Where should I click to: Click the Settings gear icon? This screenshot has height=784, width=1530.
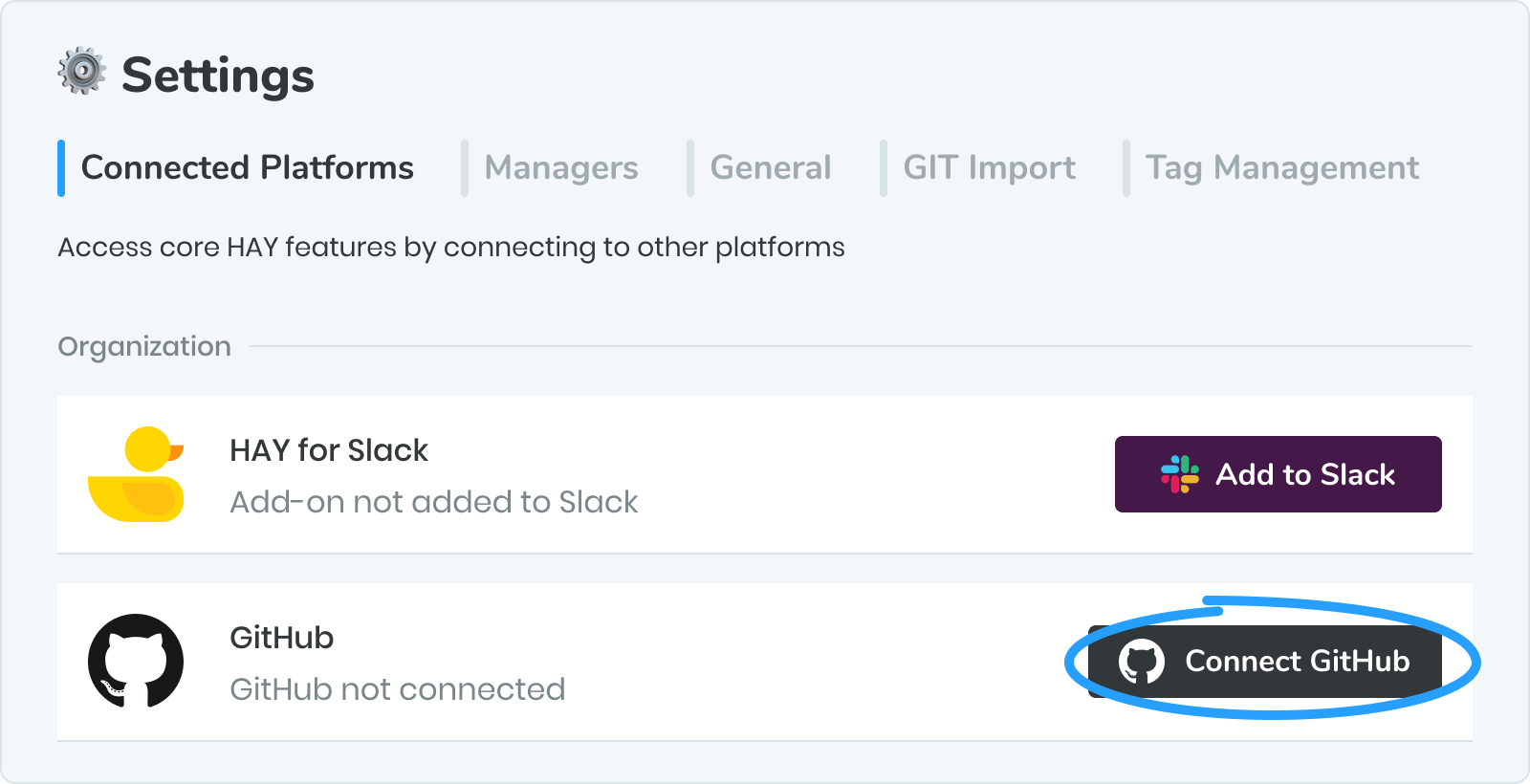82,72
